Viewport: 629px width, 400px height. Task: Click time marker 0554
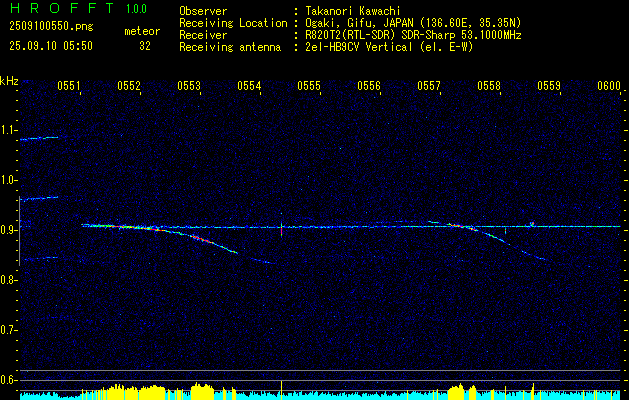(x=249, y=85)
